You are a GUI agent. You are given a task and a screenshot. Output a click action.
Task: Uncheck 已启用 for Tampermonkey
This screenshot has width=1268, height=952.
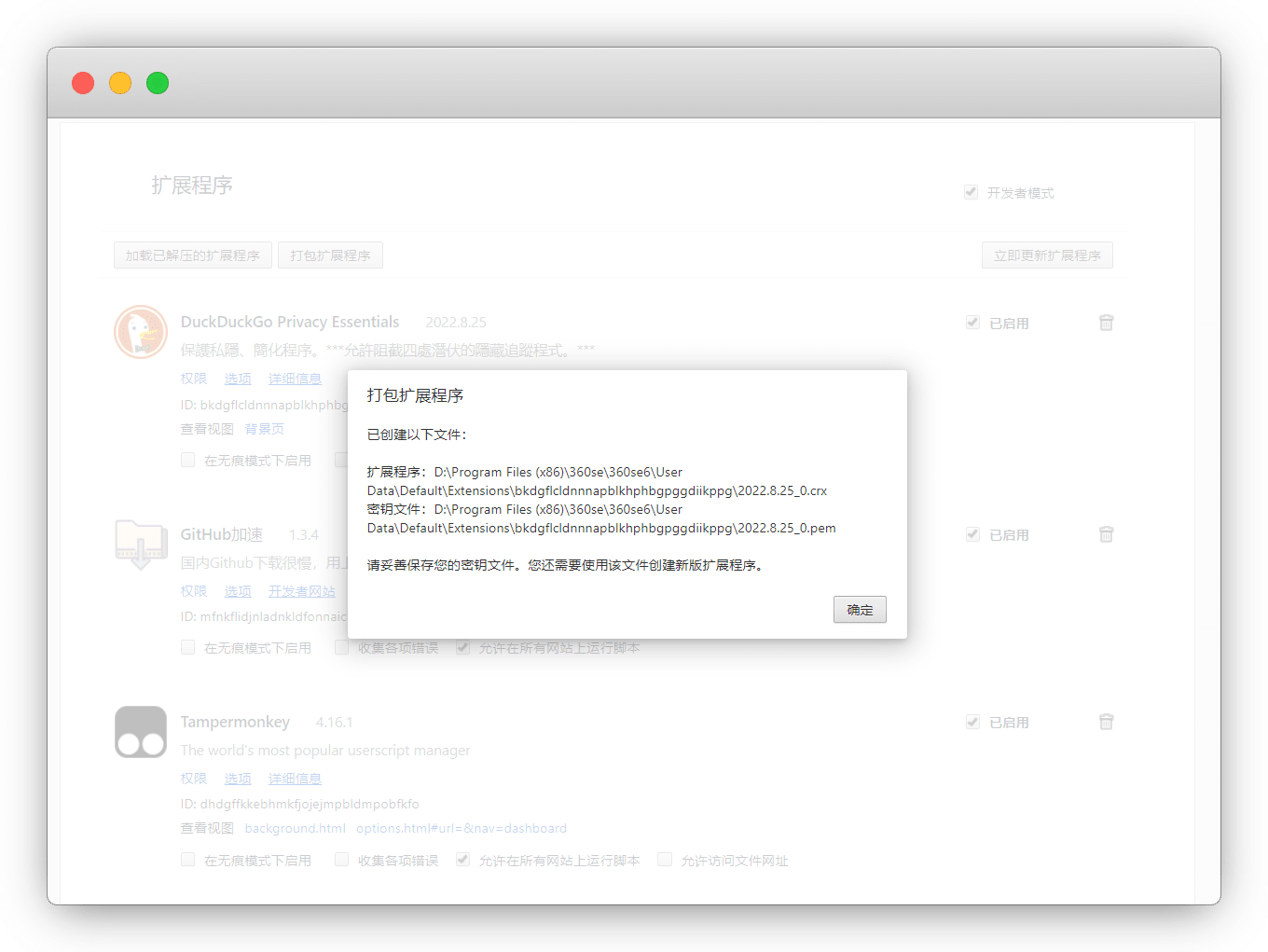[x=972, y=723]
